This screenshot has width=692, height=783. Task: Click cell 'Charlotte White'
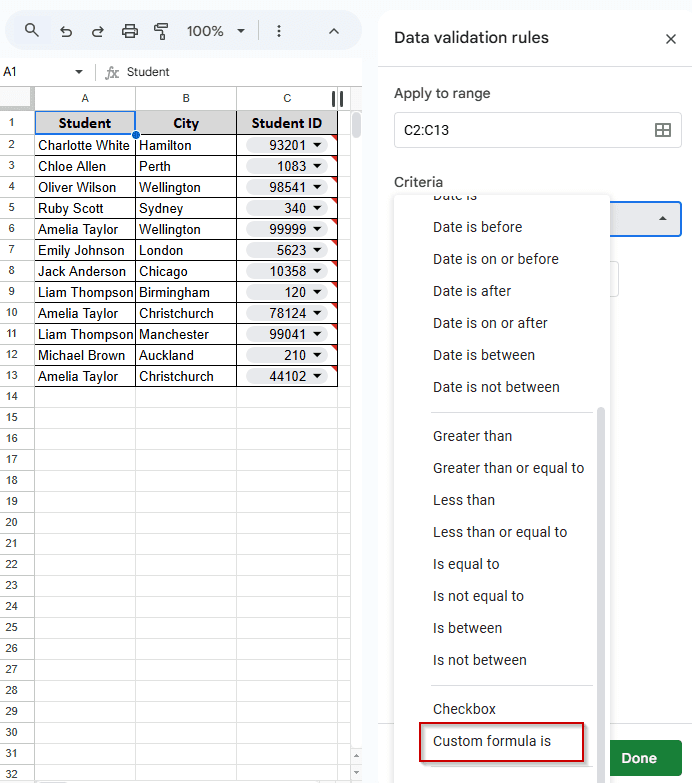(85, 145)
